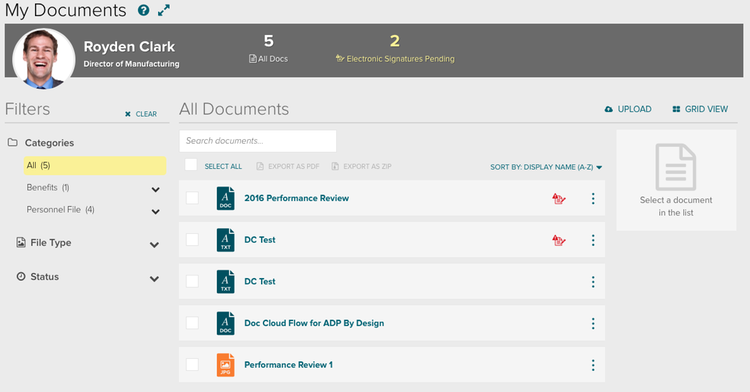The width and height of the screenshot is (750, 392).
Task: Click the orange JPG icon of Performance Review 1
Action: point(225,365)
